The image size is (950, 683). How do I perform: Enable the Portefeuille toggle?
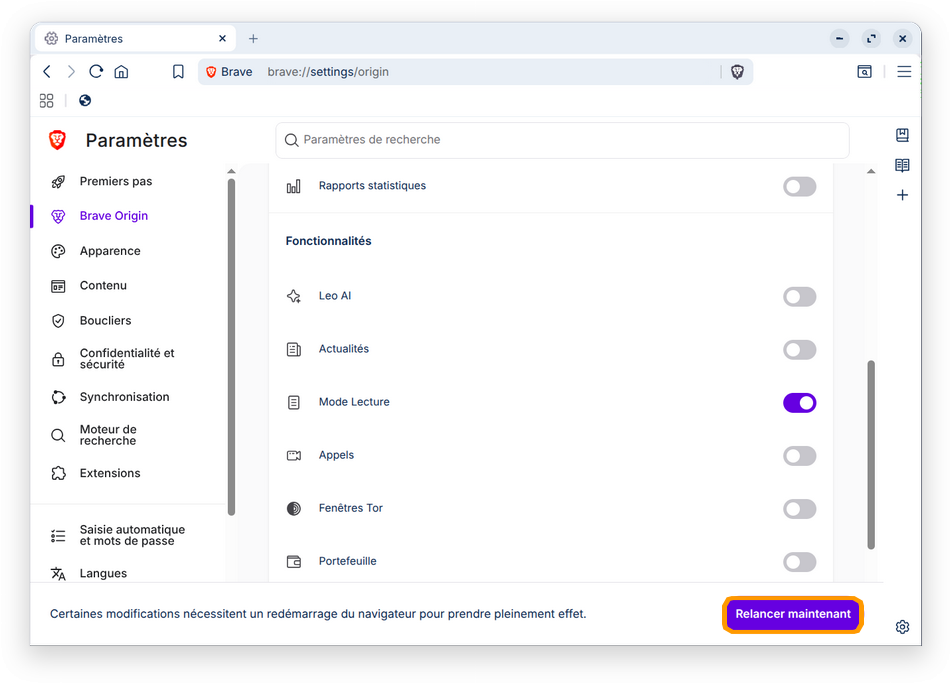click(799, 562)
